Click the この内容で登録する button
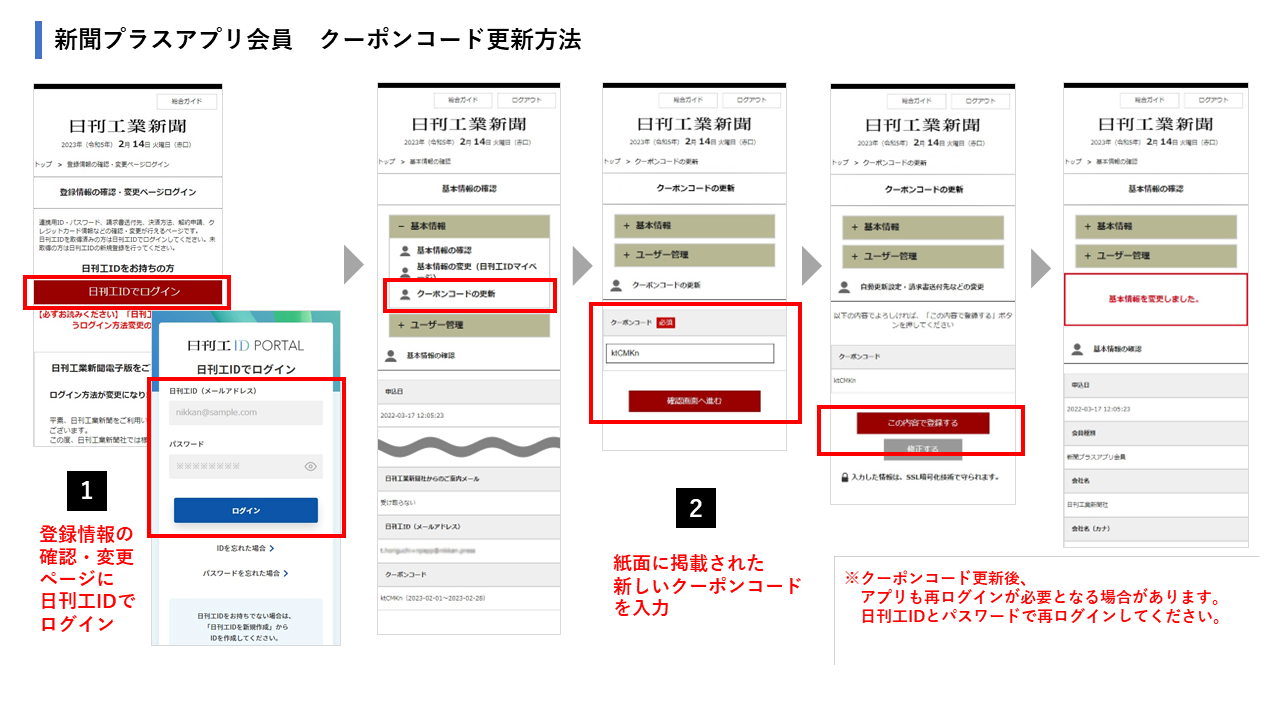This screenshot has width=1280, height=720. 923,423
